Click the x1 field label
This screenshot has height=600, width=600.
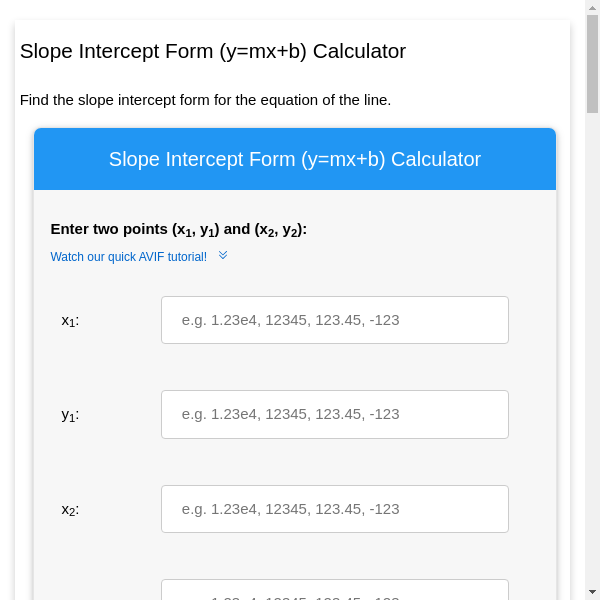[x=70, y=321]
